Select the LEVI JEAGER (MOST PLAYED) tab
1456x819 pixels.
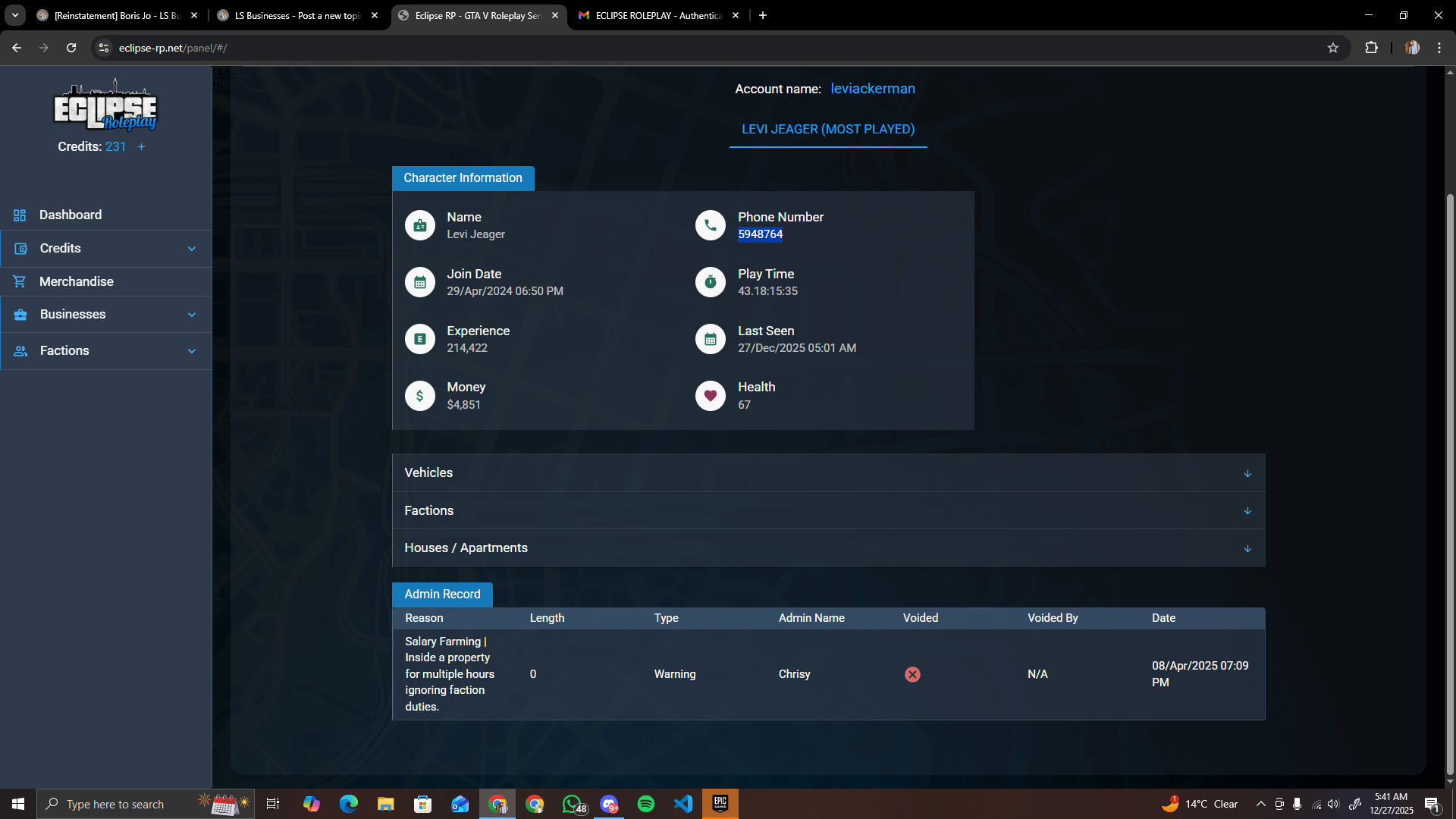pyautogui.click(x=828, y=129)
